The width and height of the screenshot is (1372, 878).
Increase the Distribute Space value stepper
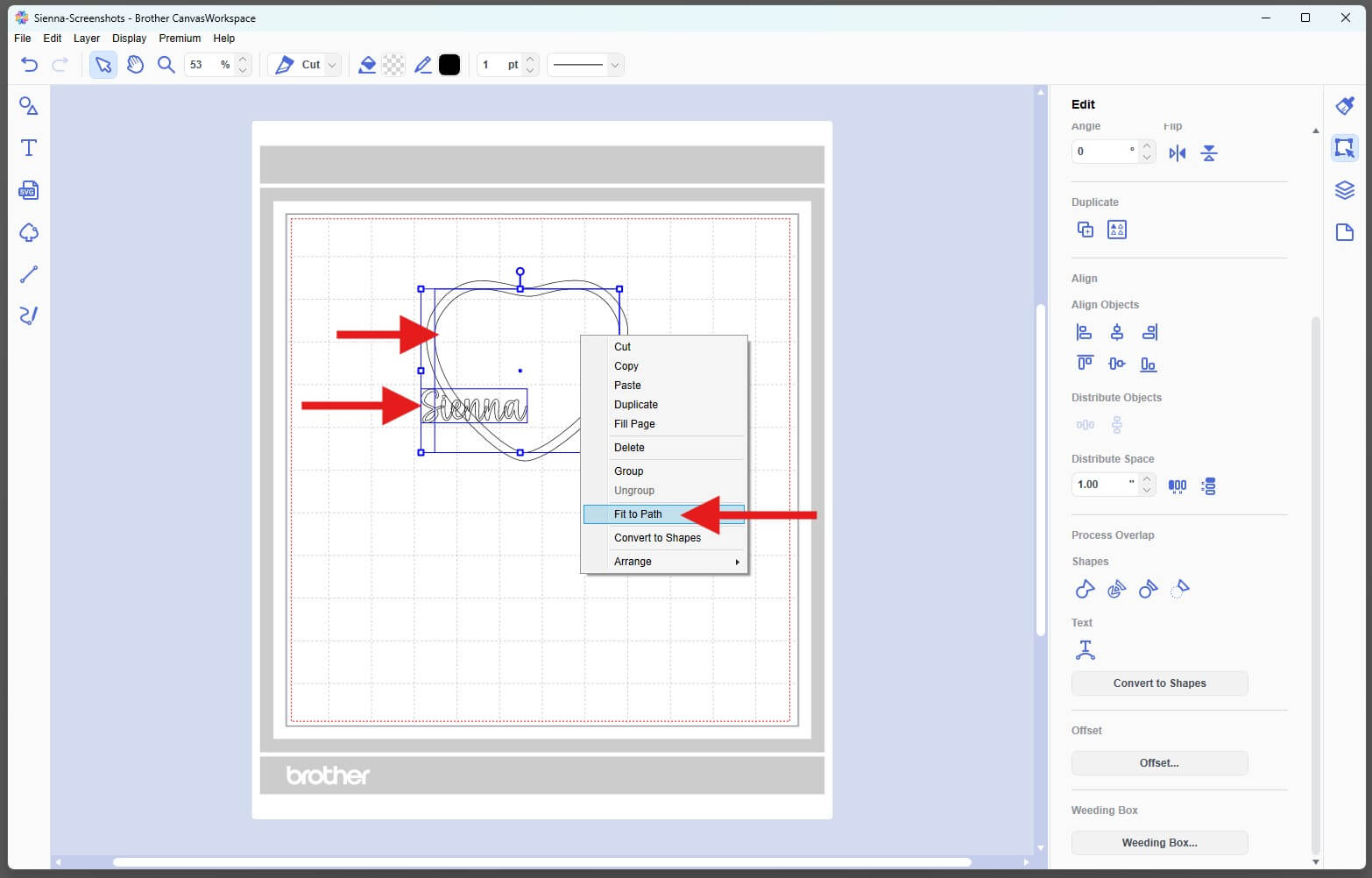[x=1147, y=479]
